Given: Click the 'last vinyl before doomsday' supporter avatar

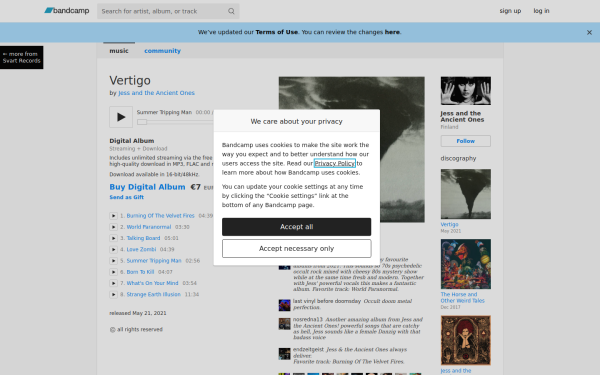Looking at the screenshot, I should coord(284,305).
